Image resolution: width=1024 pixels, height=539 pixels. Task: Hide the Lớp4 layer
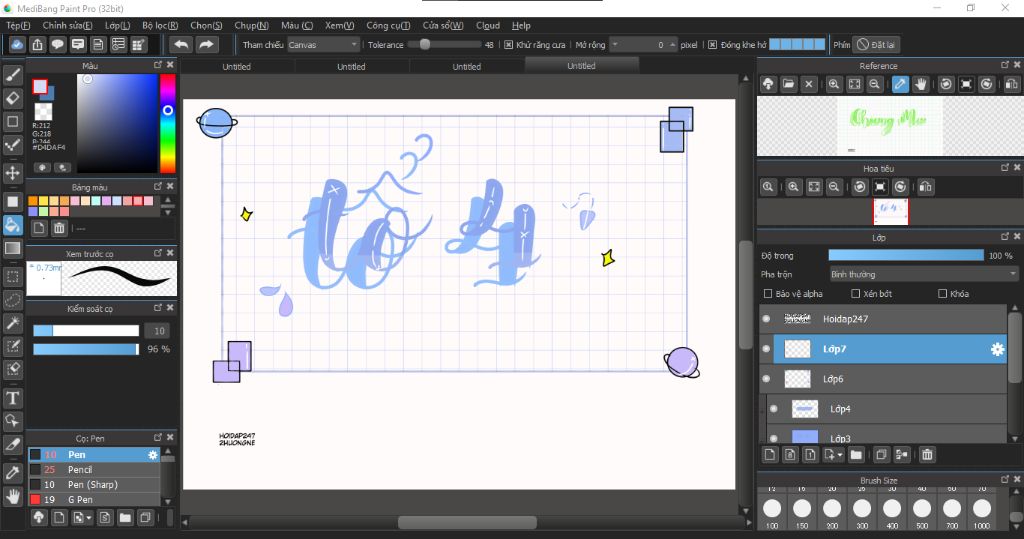click(x=774, y=409)
